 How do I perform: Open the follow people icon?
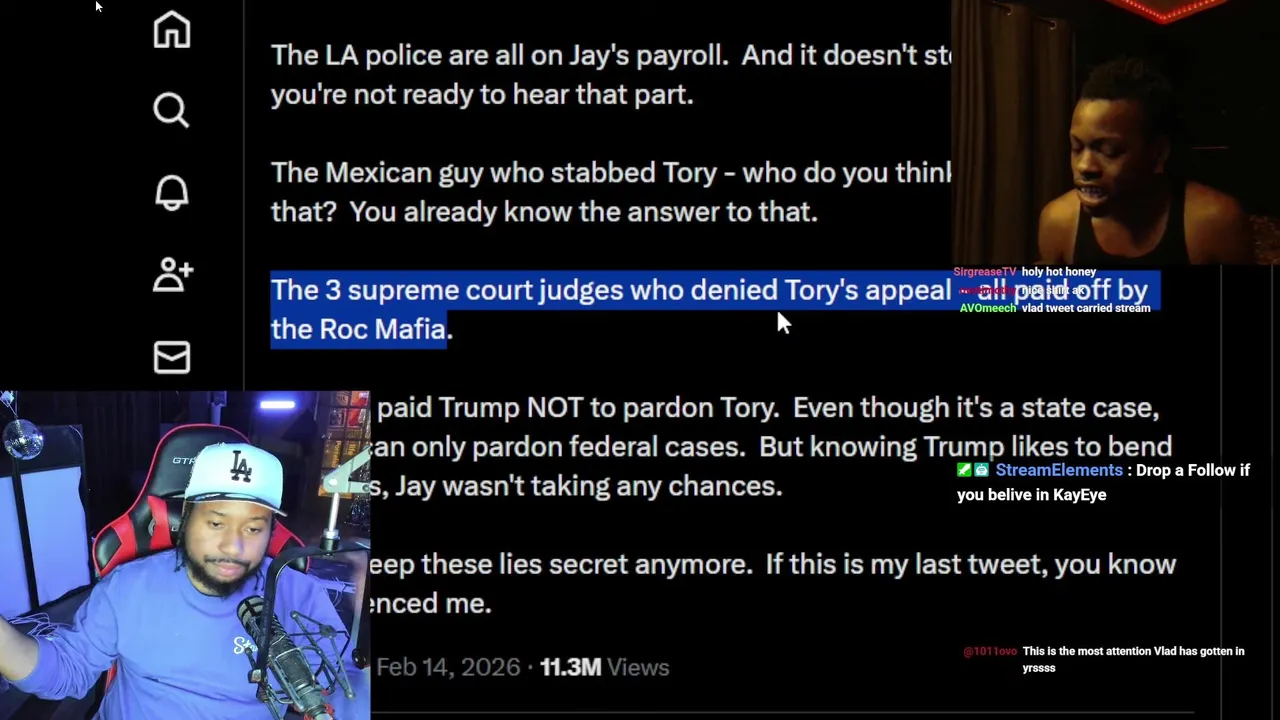coord(172,274)
